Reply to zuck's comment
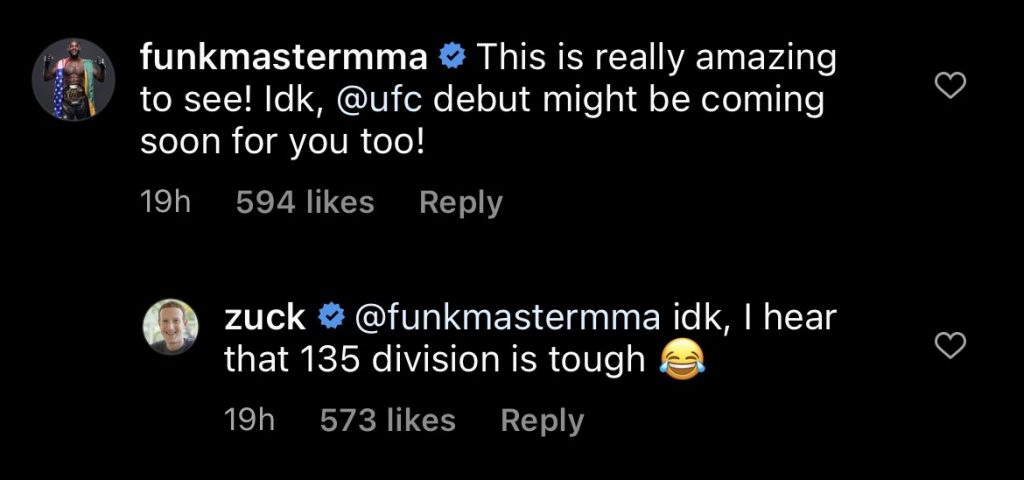 (x=542, y=420)
